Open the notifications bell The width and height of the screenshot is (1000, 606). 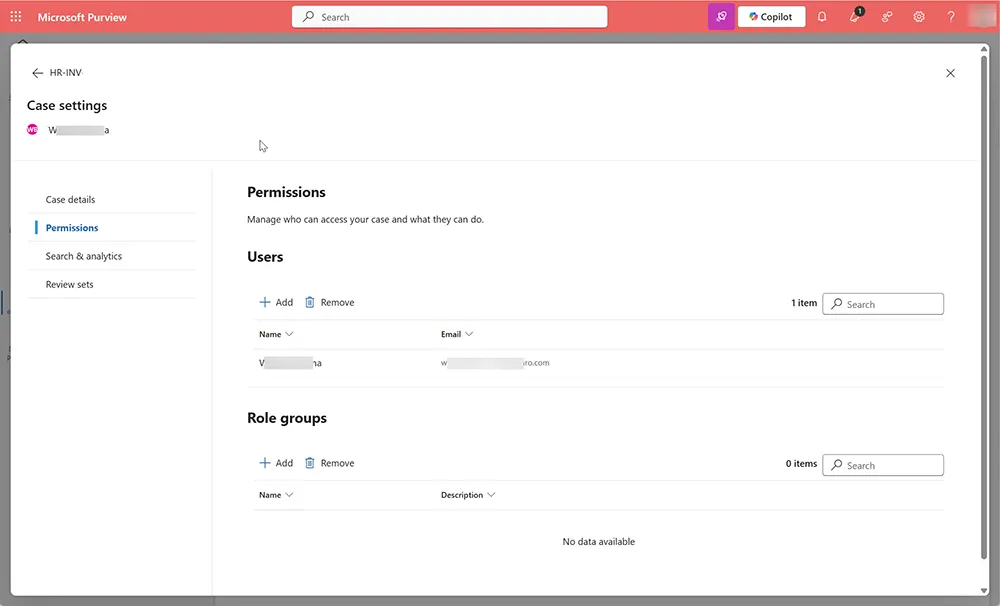[x=822, y=16]
